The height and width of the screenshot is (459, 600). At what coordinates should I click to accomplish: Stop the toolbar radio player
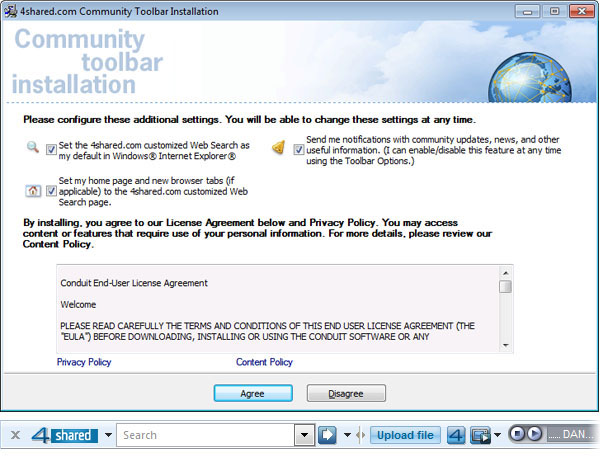[x=517, y=434]
